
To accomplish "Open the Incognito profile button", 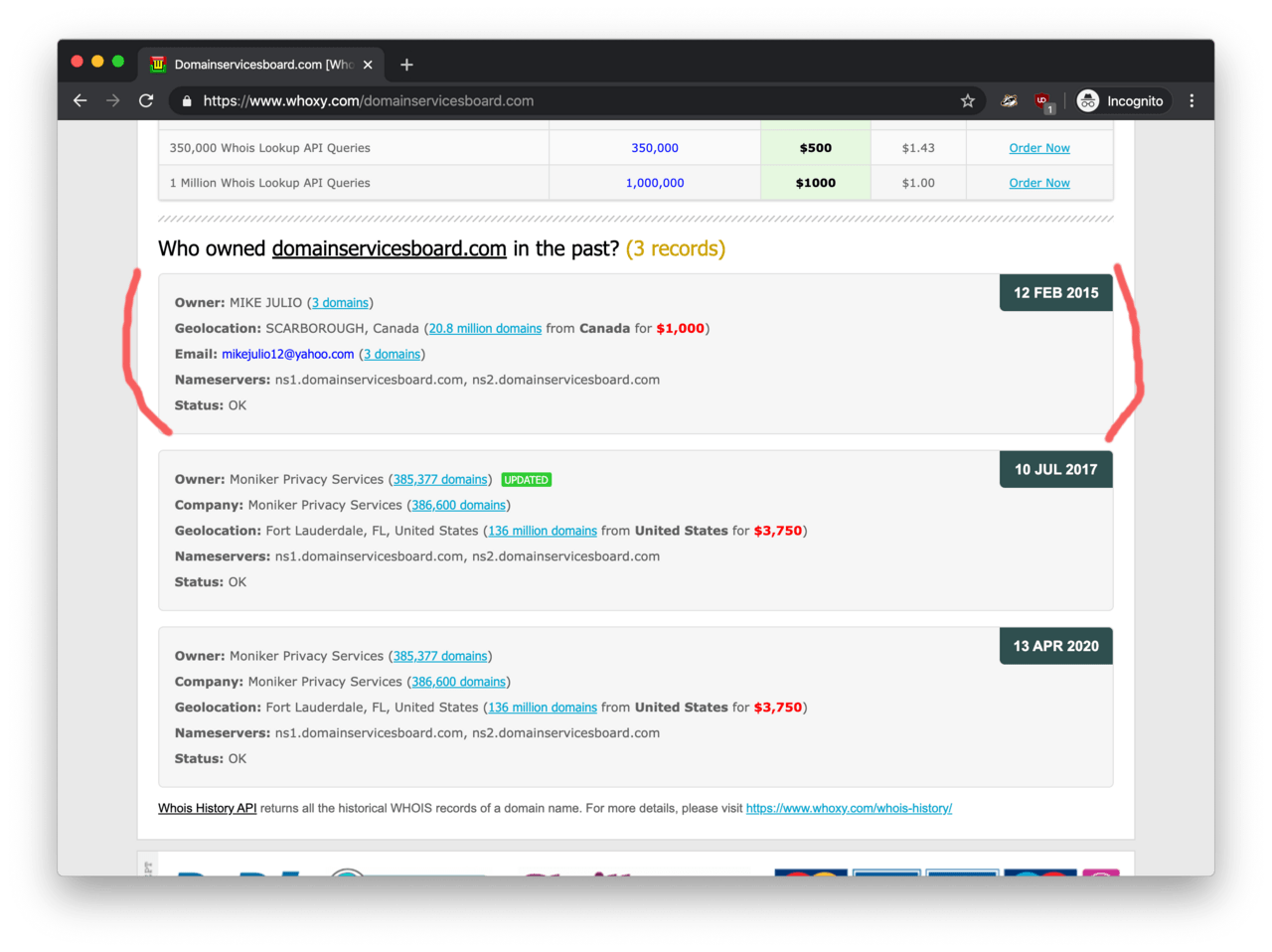I will point(1121,100).
